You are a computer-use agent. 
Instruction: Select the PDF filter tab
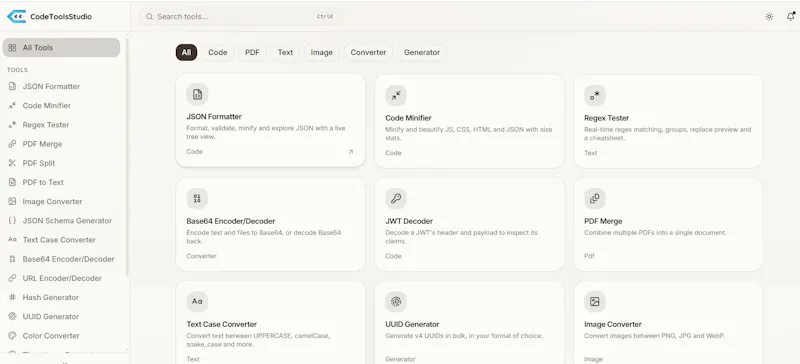pos(252,52)
